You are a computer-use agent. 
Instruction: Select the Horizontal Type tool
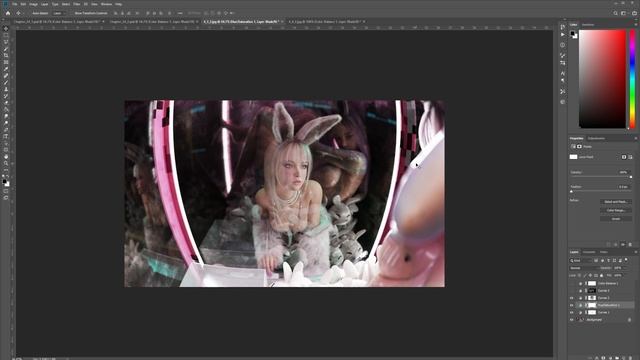pyautogui.click(x=6, y=136)
